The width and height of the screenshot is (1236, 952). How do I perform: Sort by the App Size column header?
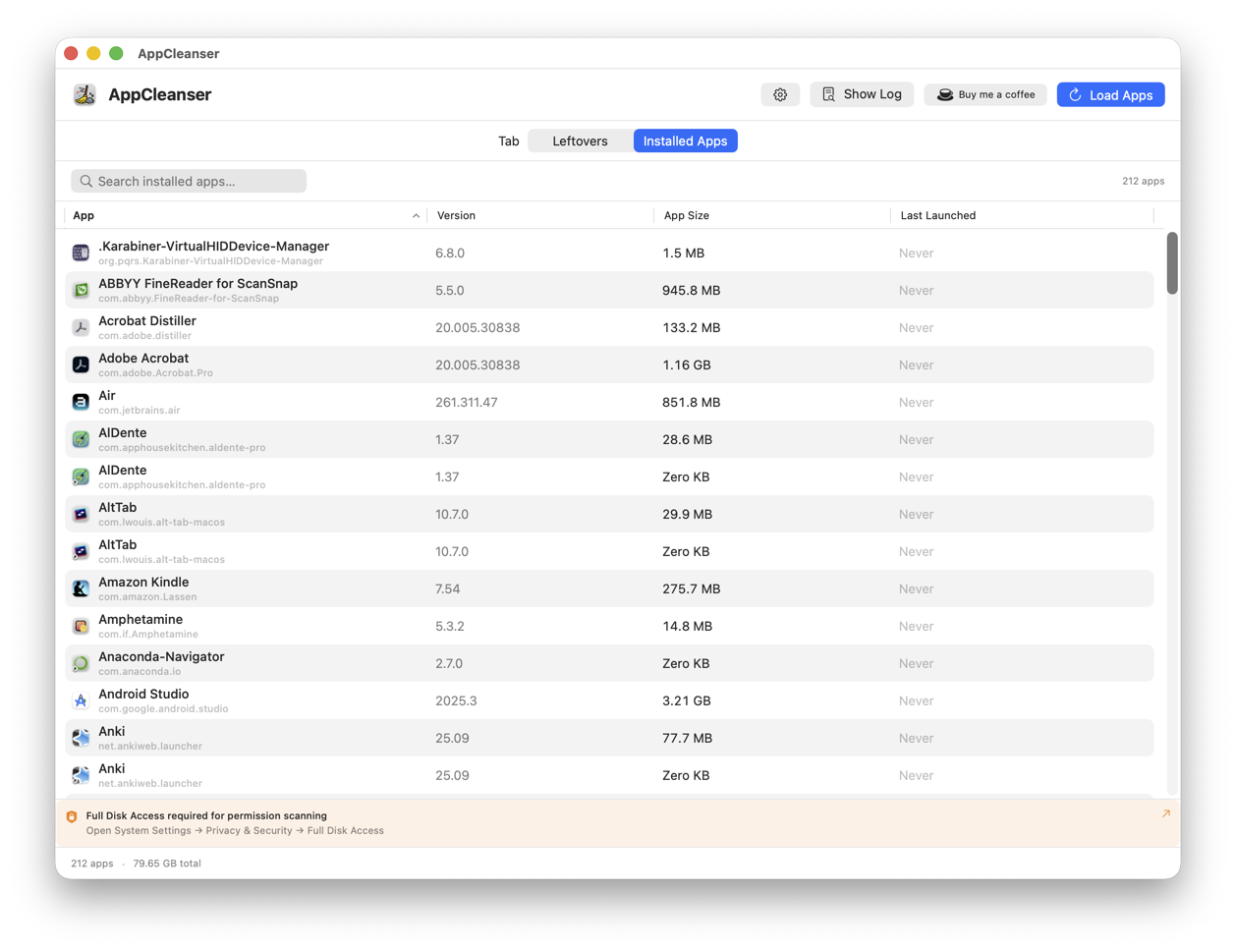(x=772, y=215)
